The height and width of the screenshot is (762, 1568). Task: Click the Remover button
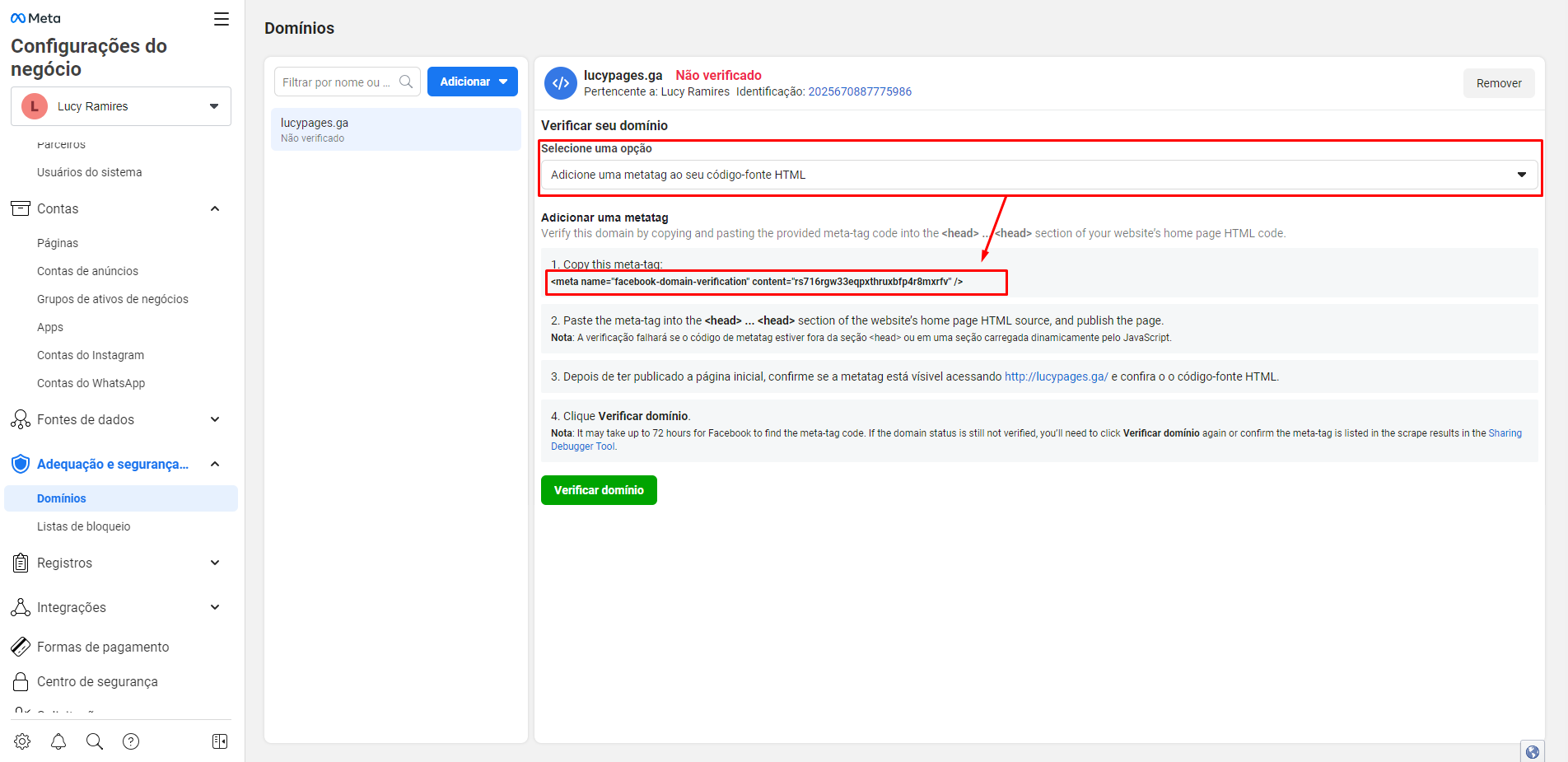tap(1499, 83)
